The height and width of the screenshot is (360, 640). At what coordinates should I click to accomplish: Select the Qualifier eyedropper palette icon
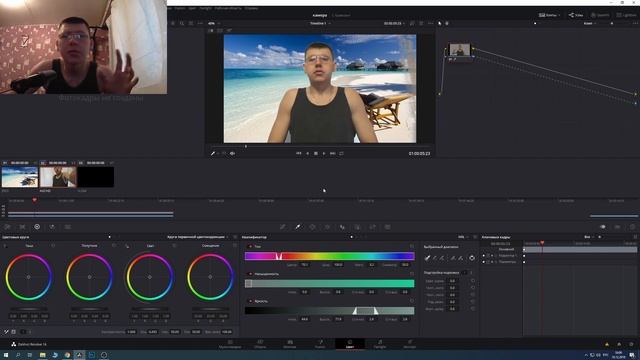click(298, 227)
